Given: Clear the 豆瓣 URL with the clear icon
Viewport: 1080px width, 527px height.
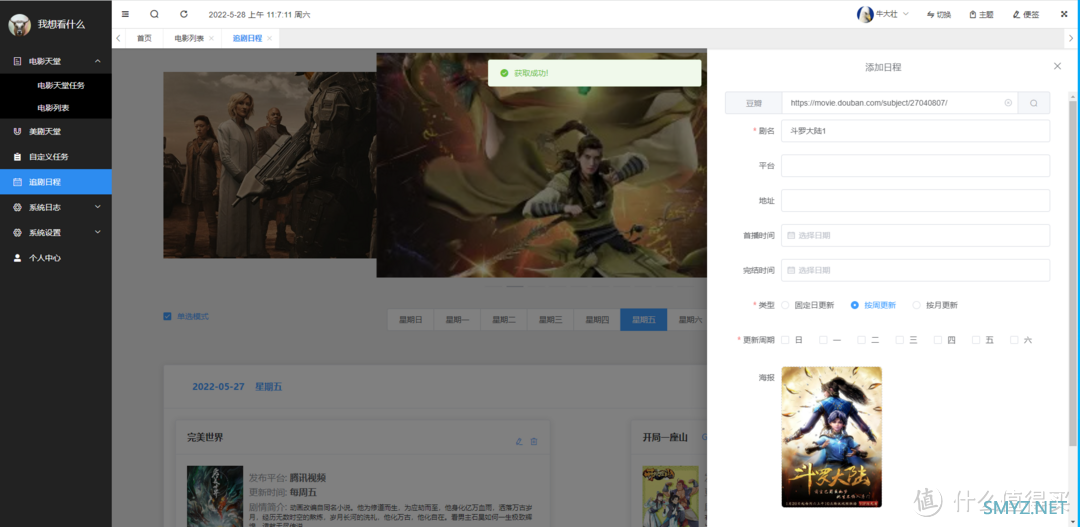Looking at the screenshot, I should pyautogui.click(x=1008, y=103).
